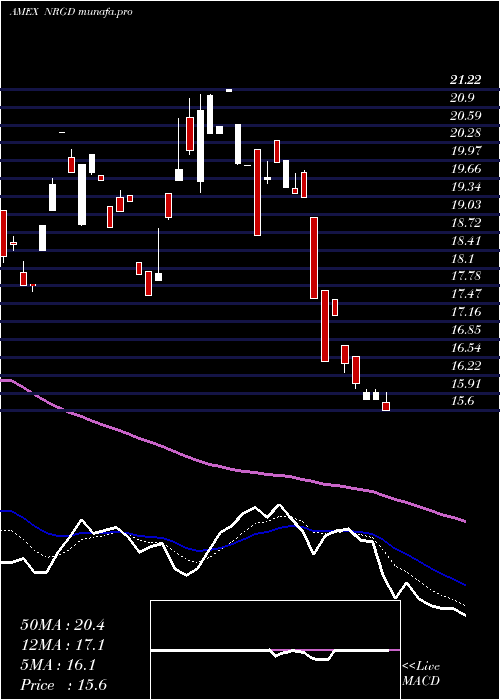Click the 16.85 price axis label
This screenshot has height=700, width=500.
pos(466,329)
